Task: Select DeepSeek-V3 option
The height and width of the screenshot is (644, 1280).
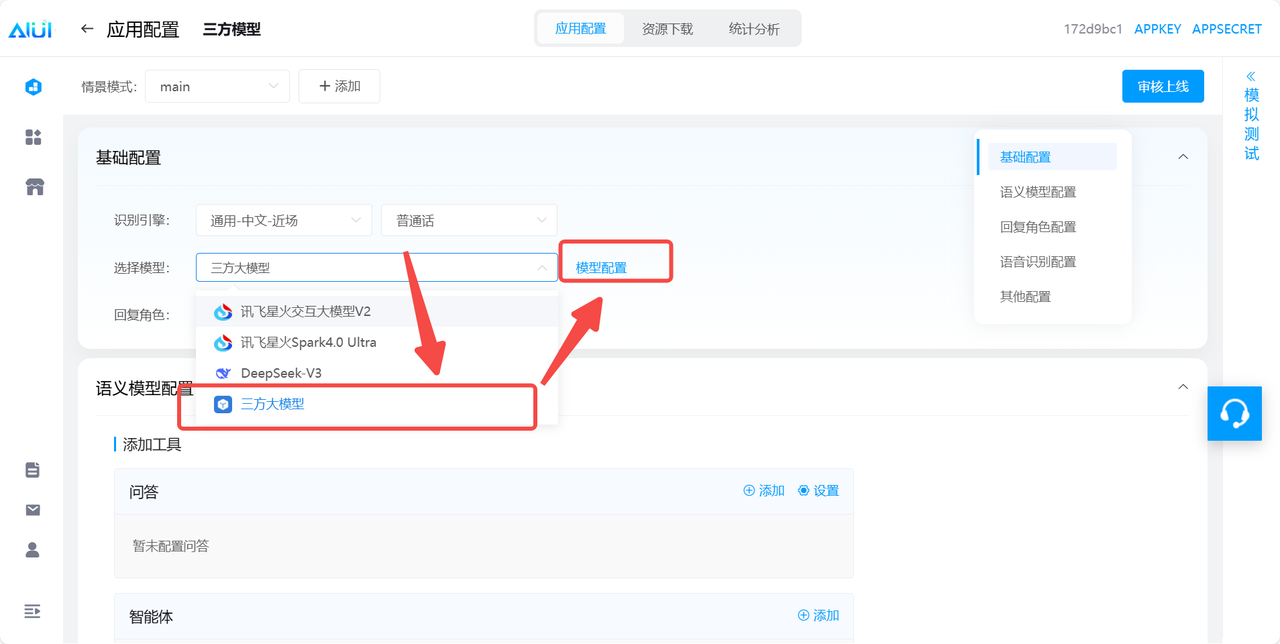Action: coord(377,373)
